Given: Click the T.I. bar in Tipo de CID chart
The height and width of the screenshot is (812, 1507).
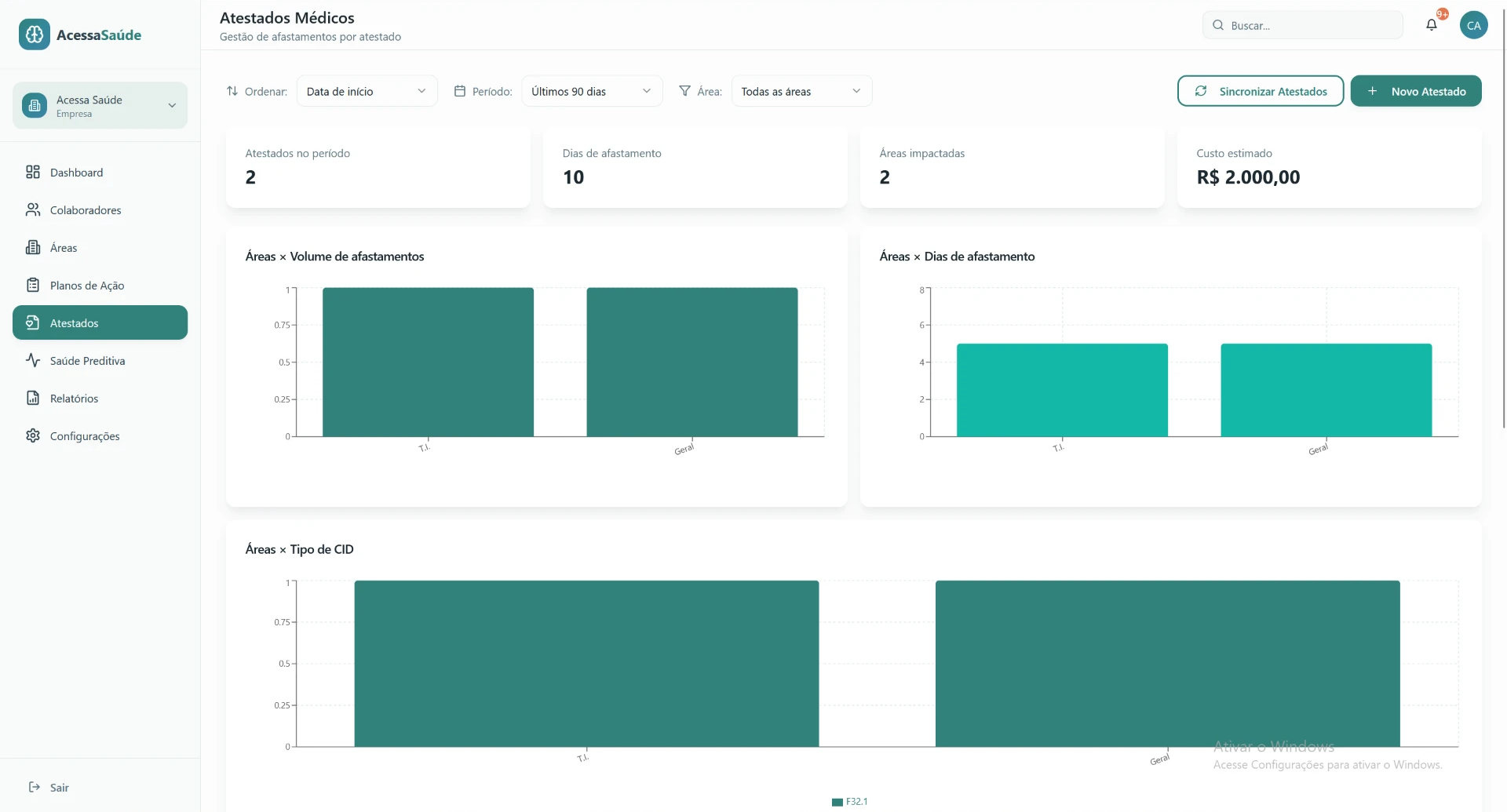Looking at the screenshot, I should [586, 664].
